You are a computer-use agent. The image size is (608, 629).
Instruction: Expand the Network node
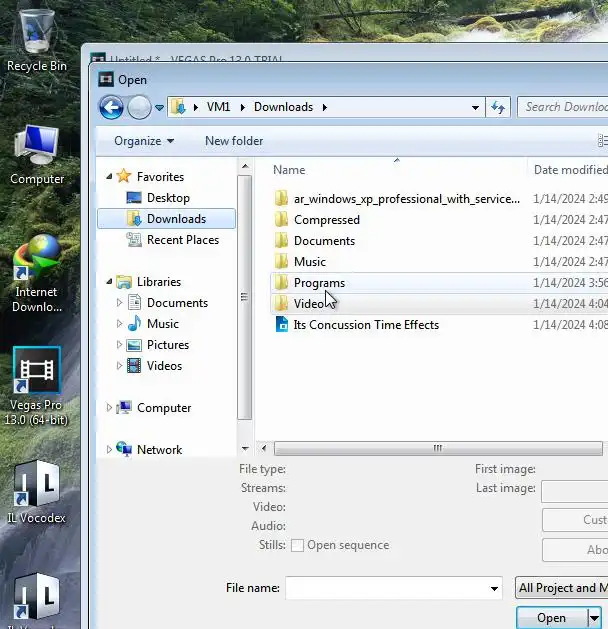pyautogui.click(x=109, y=450)
